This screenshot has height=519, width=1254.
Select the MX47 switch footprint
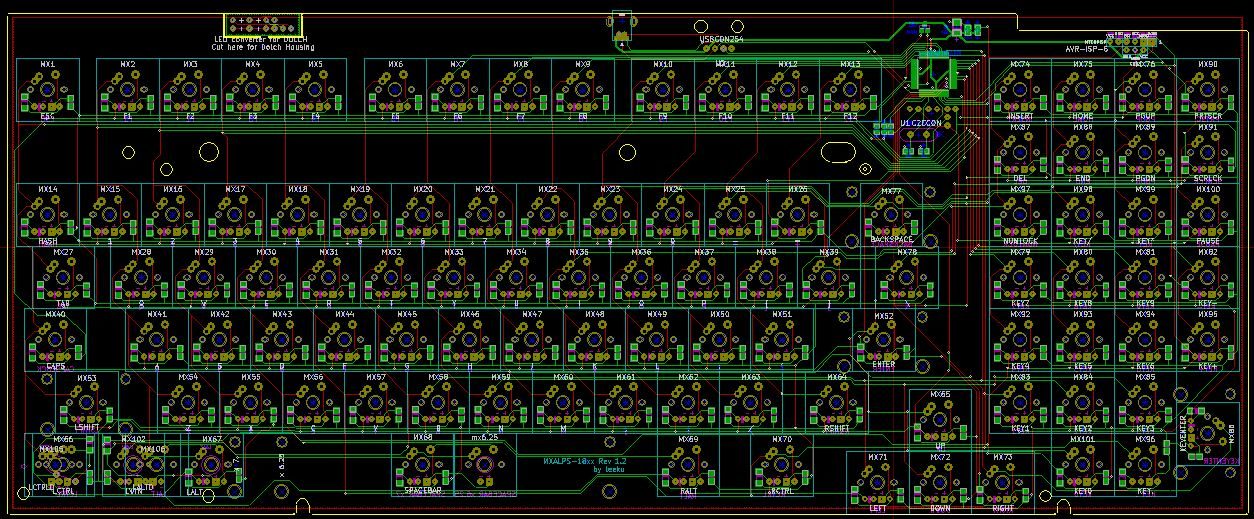(532, 340)
